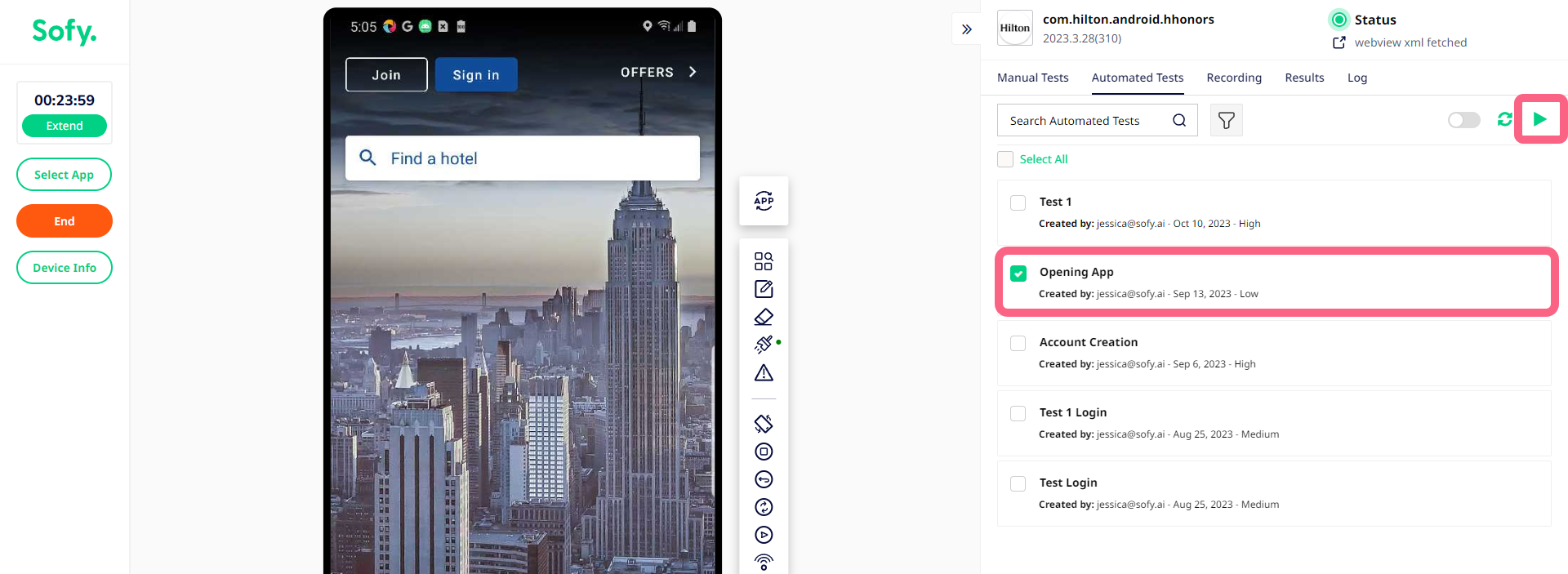Image resolution: width=1568 pixels, height=574 pixels.
Task: Open the grid search inspector icon
Action: (764, 261)
